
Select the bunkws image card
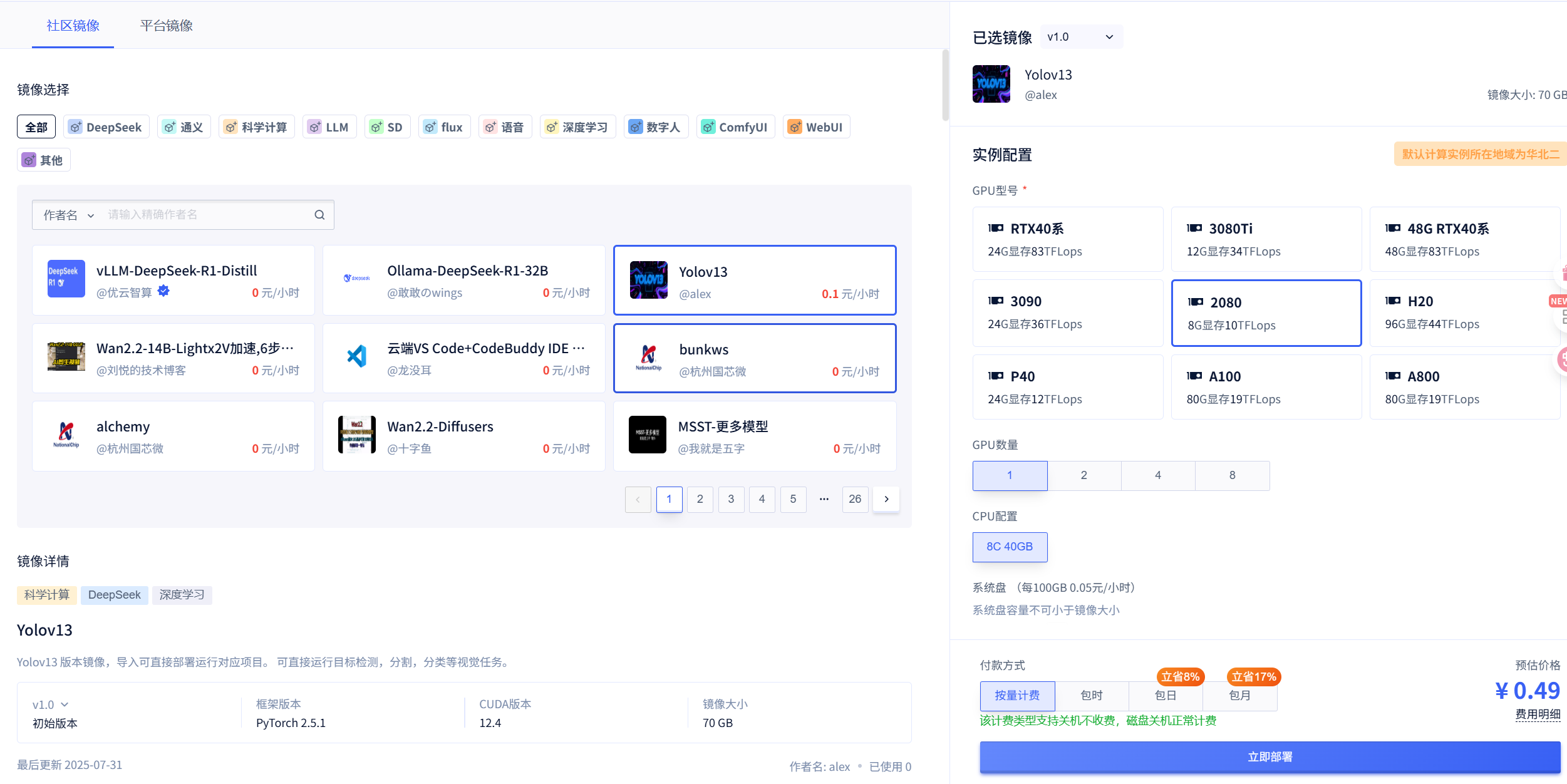tap(755, 358)
